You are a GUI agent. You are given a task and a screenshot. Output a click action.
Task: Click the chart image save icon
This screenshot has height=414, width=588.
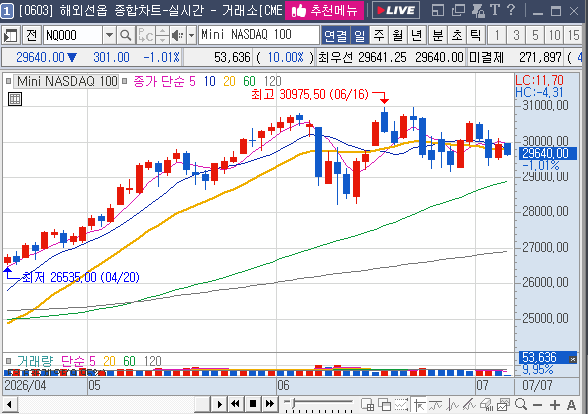(x=503, y=405)
